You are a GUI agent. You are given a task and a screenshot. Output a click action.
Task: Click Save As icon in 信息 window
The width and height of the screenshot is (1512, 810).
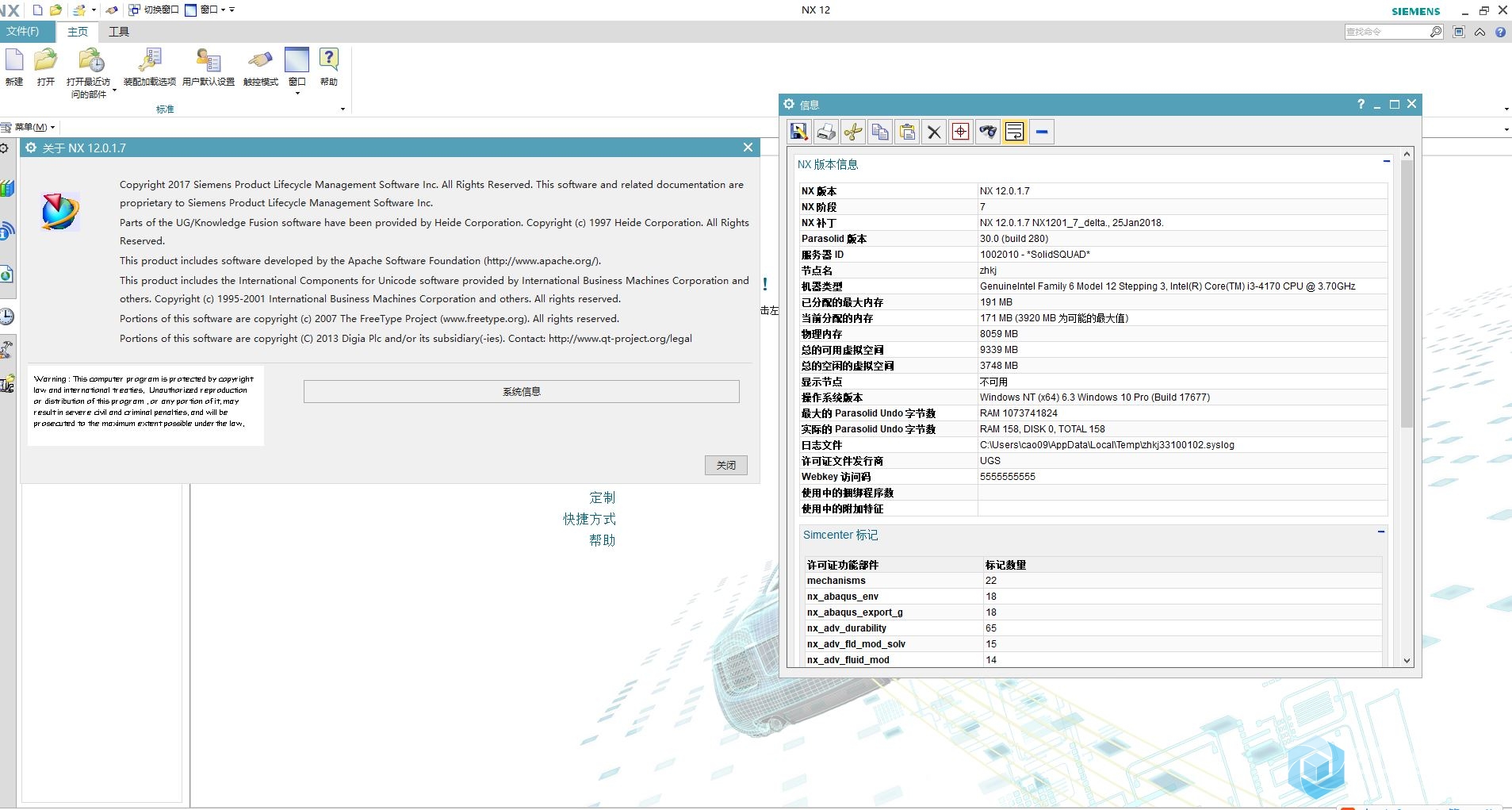point(799,132)
